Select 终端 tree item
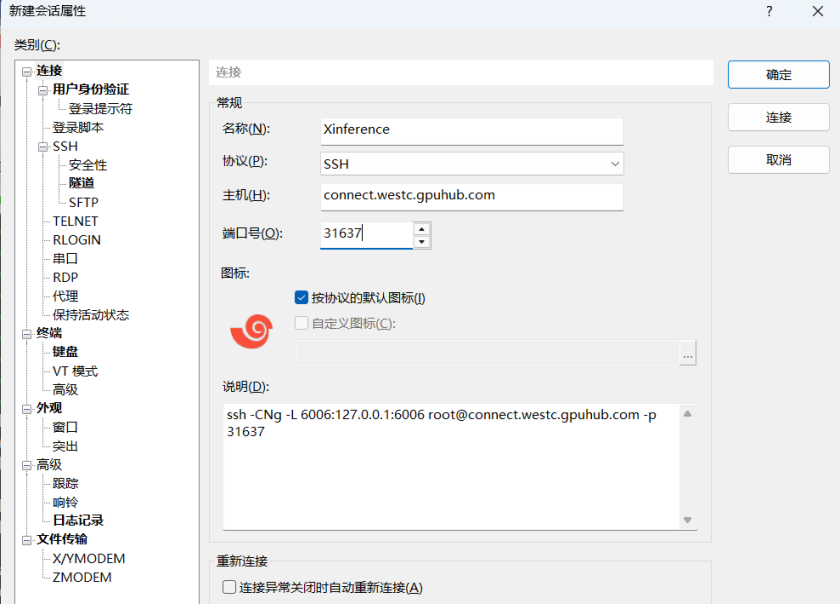 click(x=49, y=333)
